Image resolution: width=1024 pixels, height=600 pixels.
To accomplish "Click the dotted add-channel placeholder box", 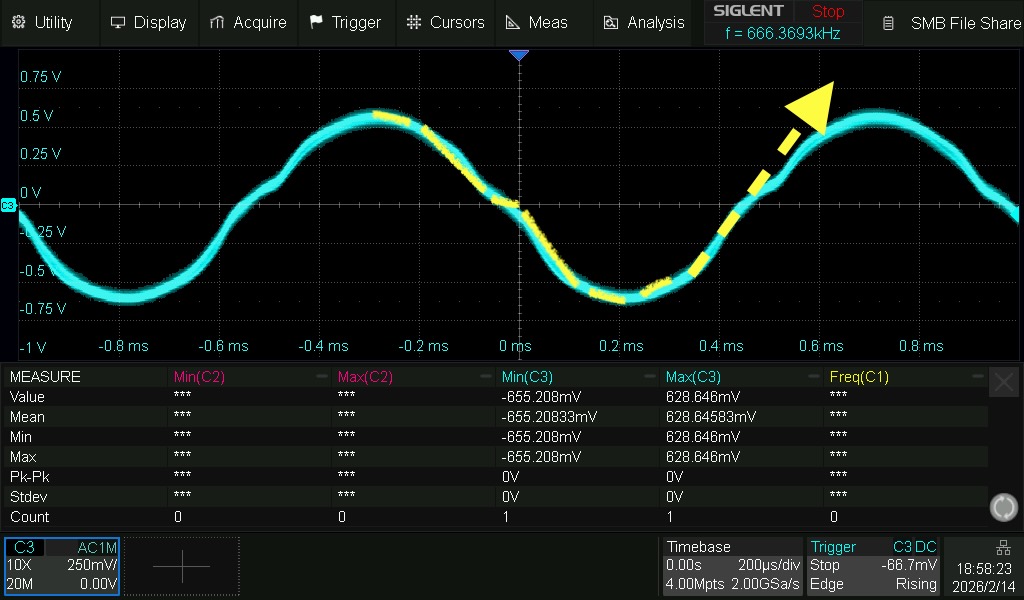I will point(181,566).
